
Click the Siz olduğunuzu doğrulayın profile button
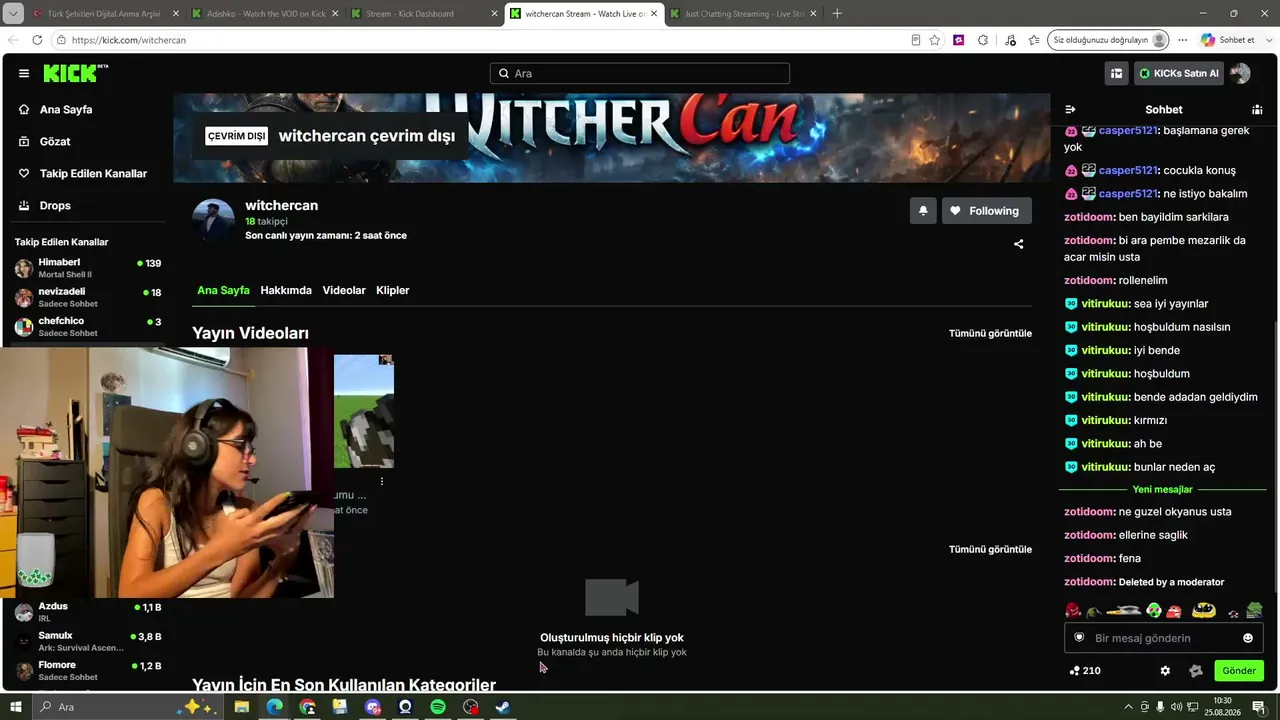pos(1109,40)
